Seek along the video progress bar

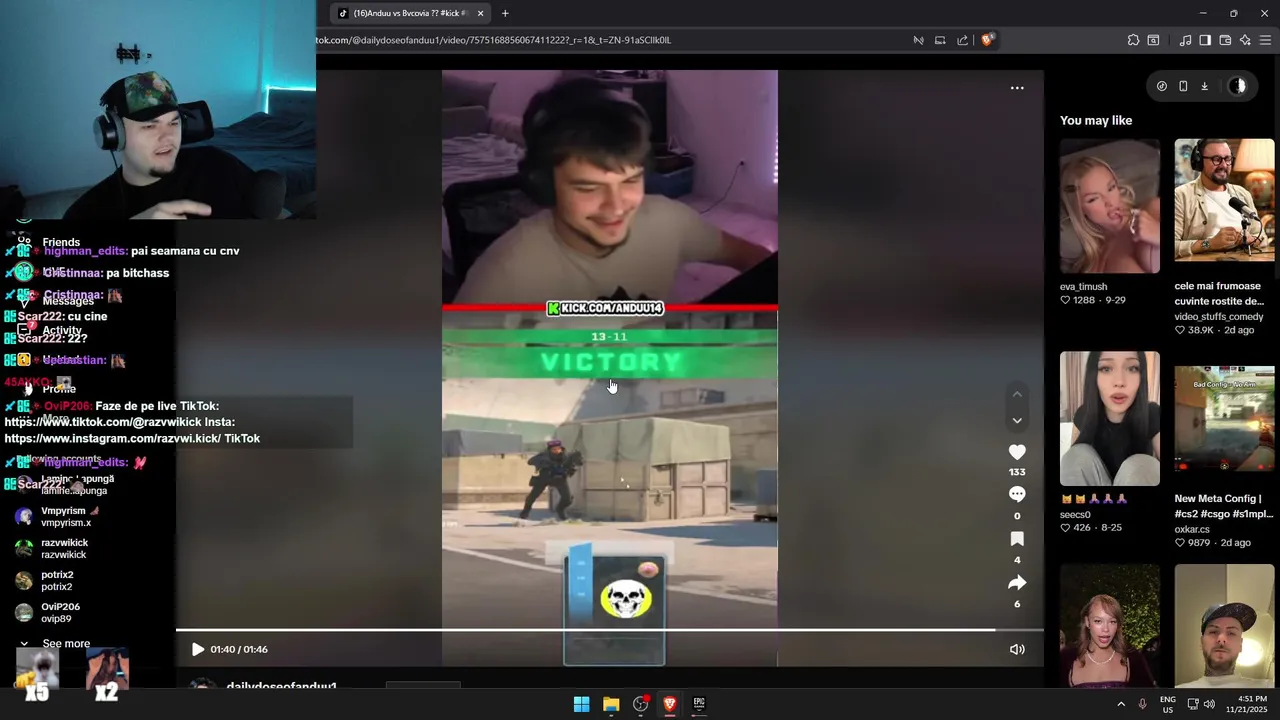(x=609, y=630)
